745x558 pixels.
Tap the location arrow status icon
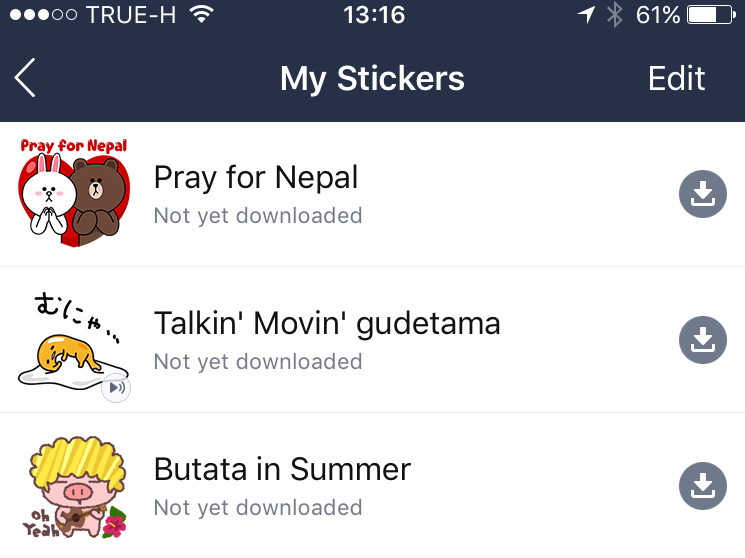pyautogui.click(x=586, y=15)
